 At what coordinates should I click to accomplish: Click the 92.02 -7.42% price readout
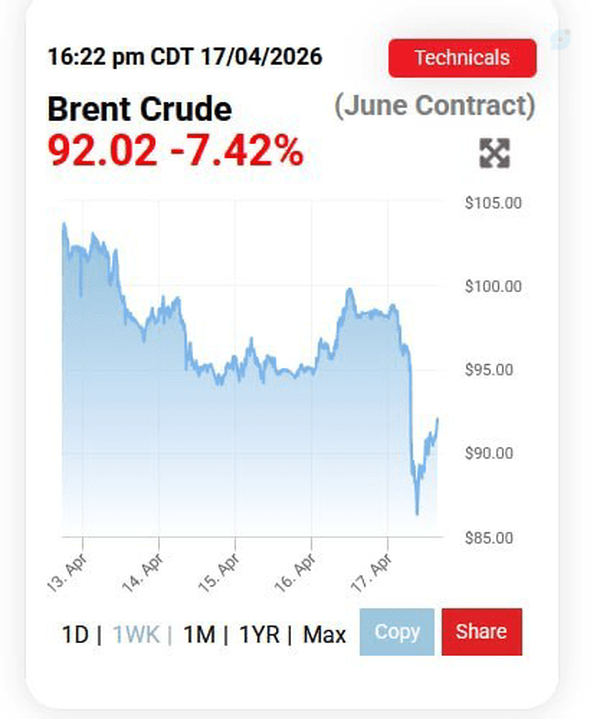[x=175, y=150]
